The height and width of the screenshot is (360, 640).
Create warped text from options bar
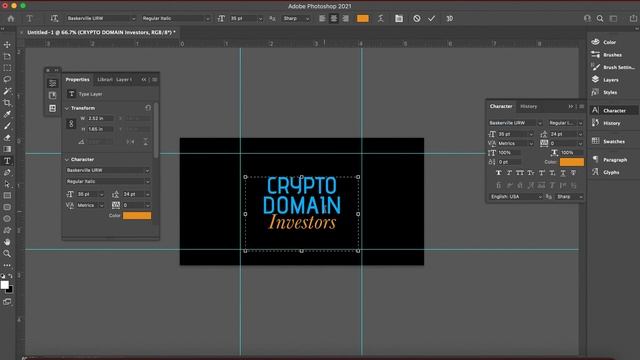[380, 18]
